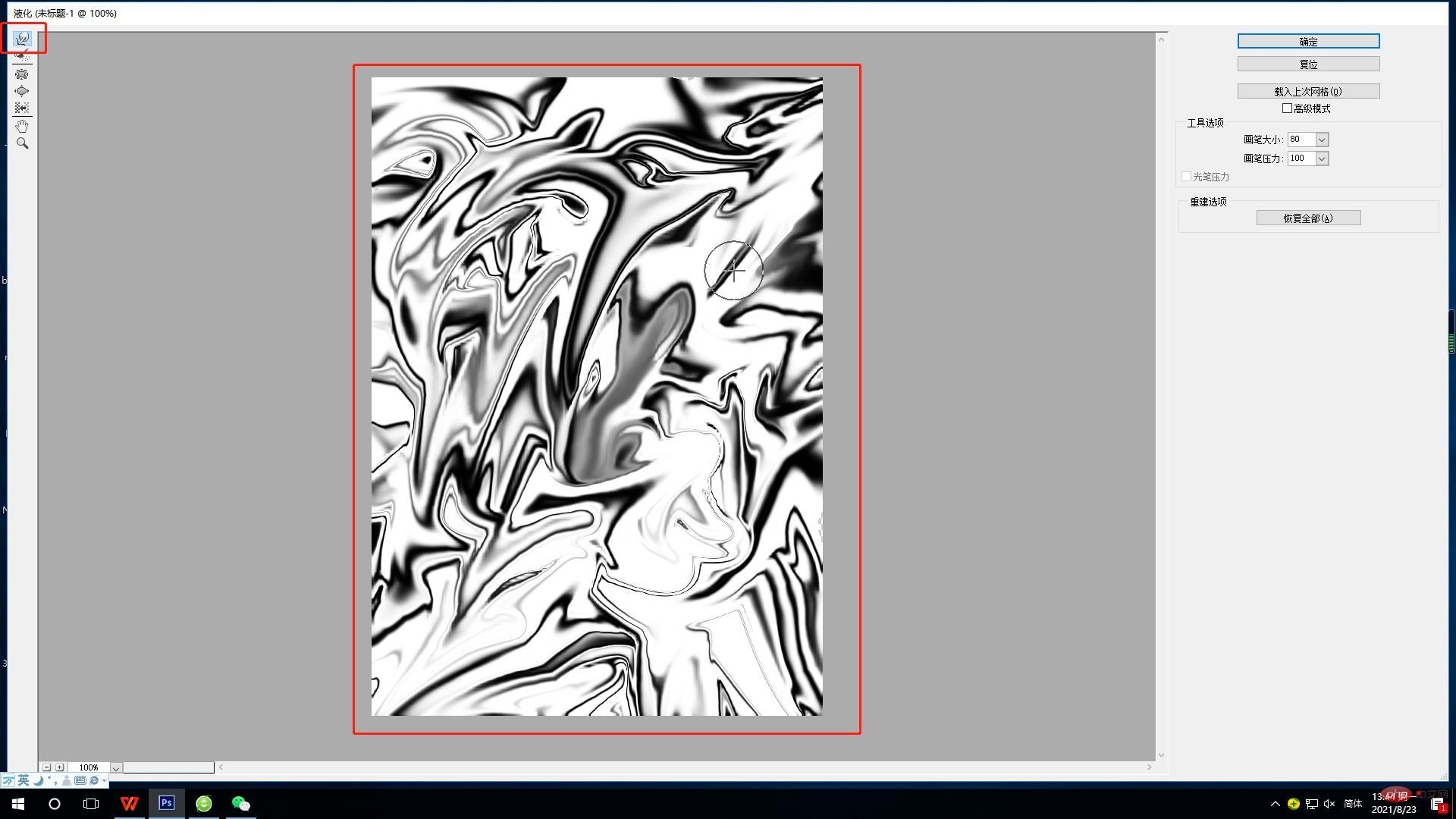Toggle the 英 input language mode indicator
This screenshot has width=1456, height=819.
click(x=24, y=780)
